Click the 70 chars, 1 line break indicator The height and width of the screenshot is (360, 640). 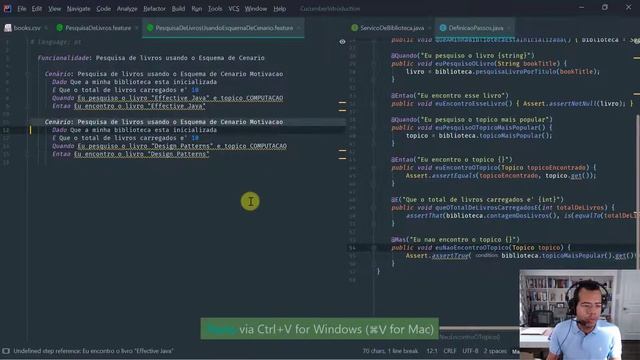tap(390, 351)
